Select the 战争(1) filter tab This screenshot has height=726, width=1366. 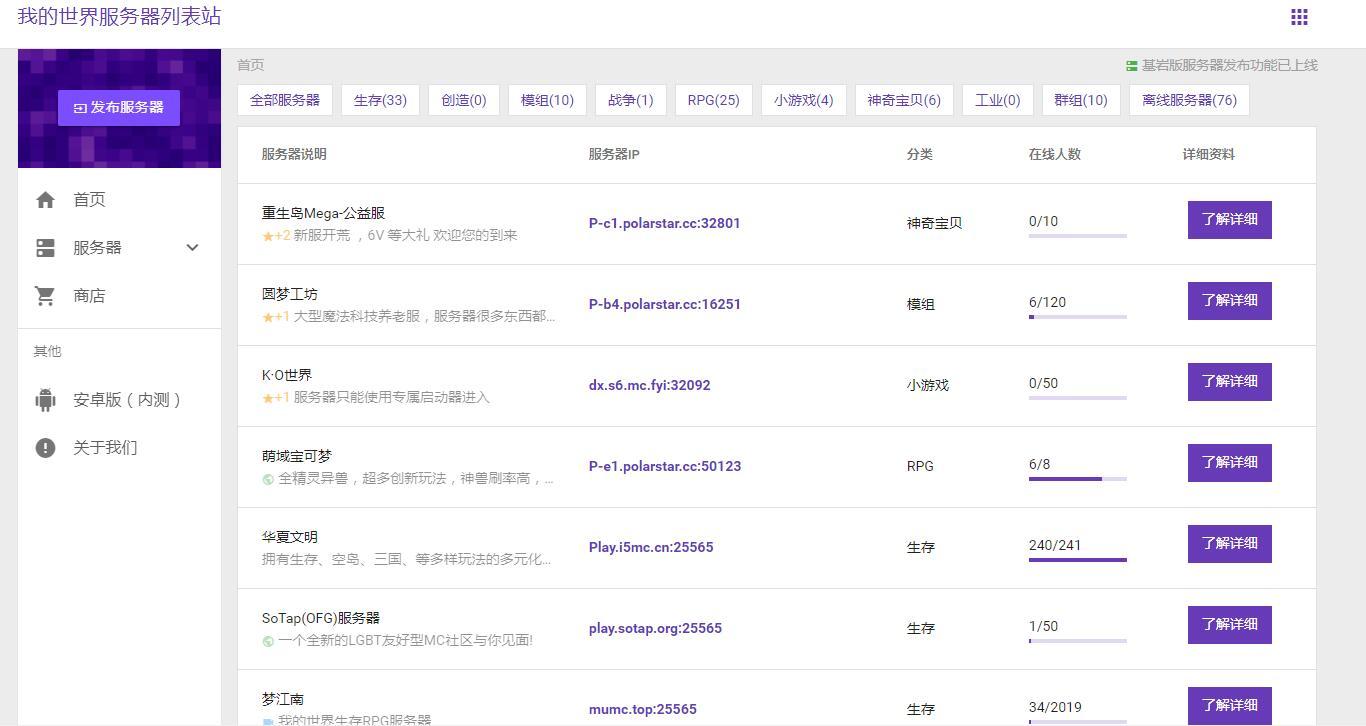[x=631, y=100]
